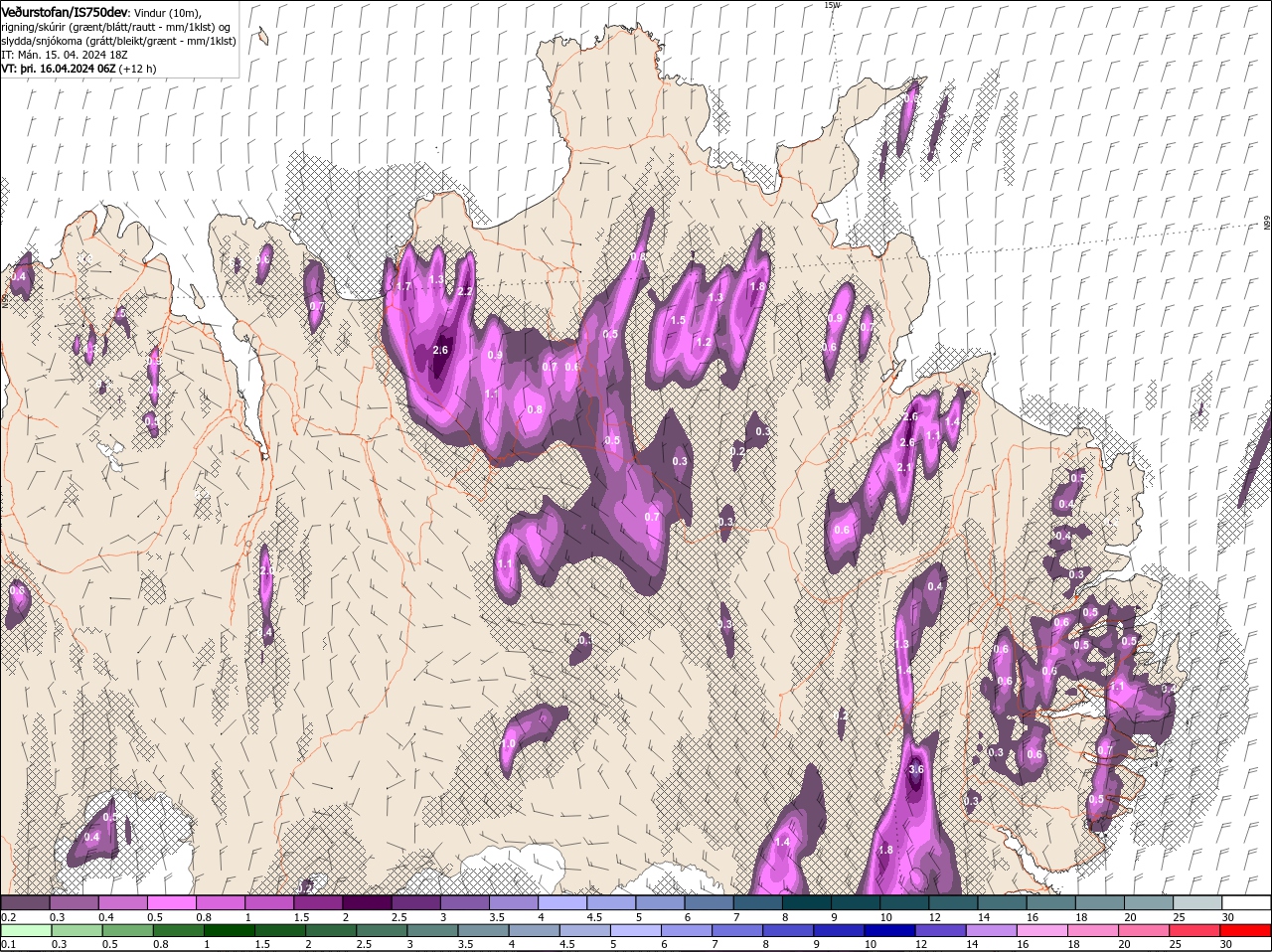
Task: Click the bright pink swatch between 0.5 and 0.8, upper legend
Action: click(171, 903)
